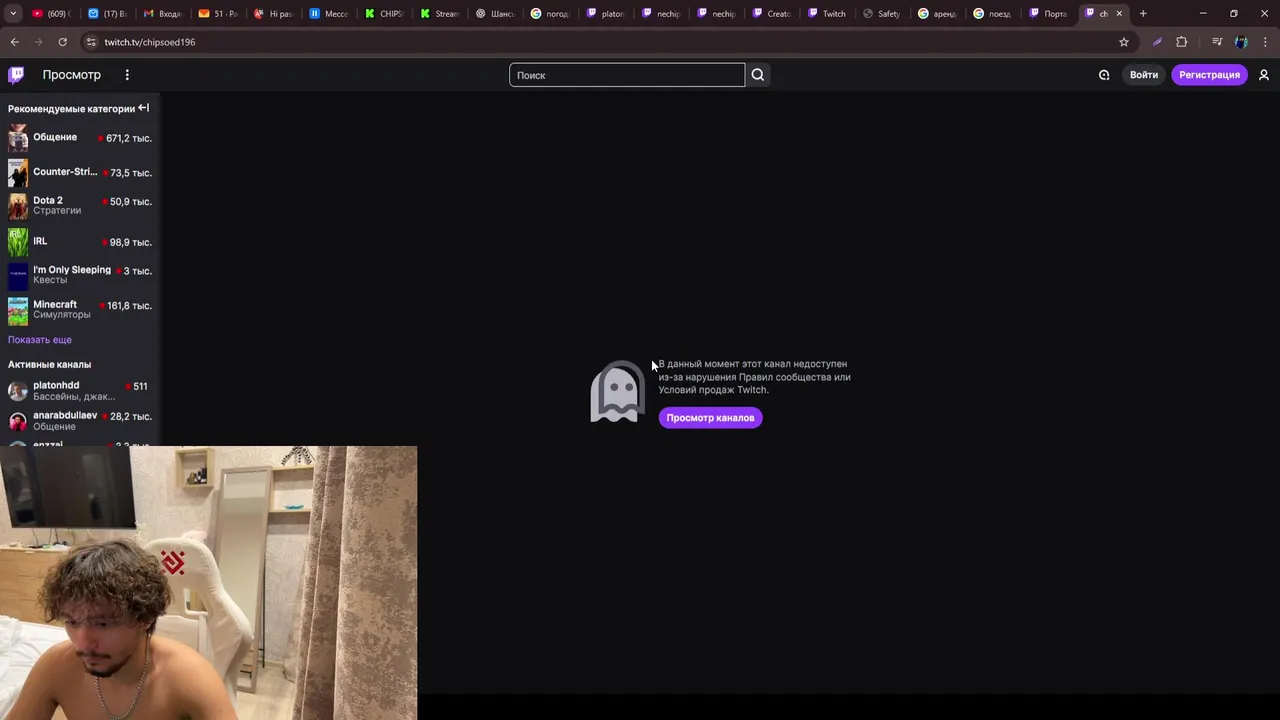Switch to the CHIPS Kick tab
Viewport: 1280px width, 720px height.
pos(384,13)
